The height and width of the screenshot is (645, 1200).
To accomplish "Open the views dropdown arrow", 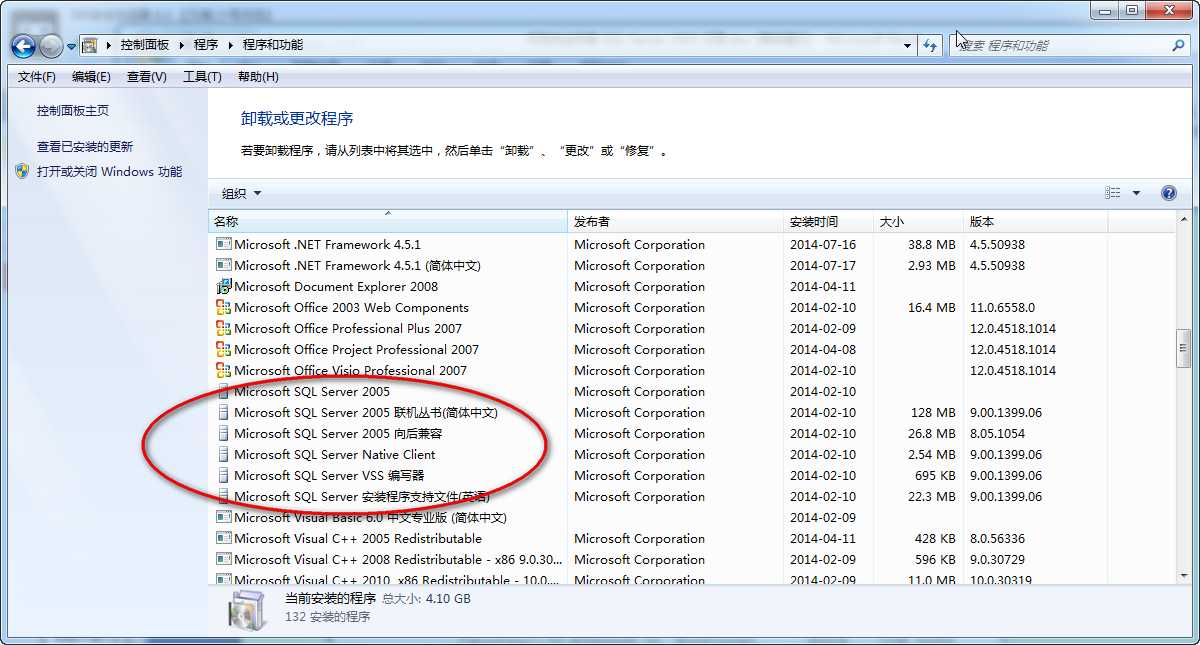I will coord(1135,192).
